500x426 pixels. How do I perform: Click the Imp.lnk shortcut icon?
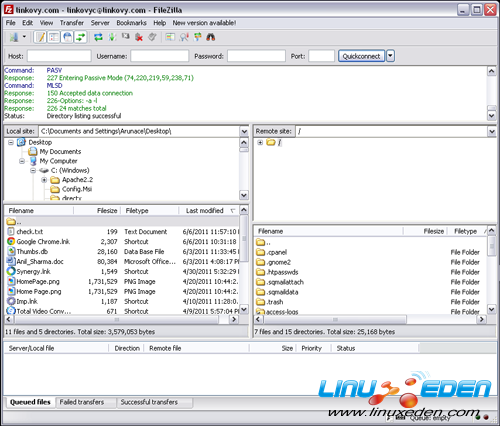(x=11, y=301)
